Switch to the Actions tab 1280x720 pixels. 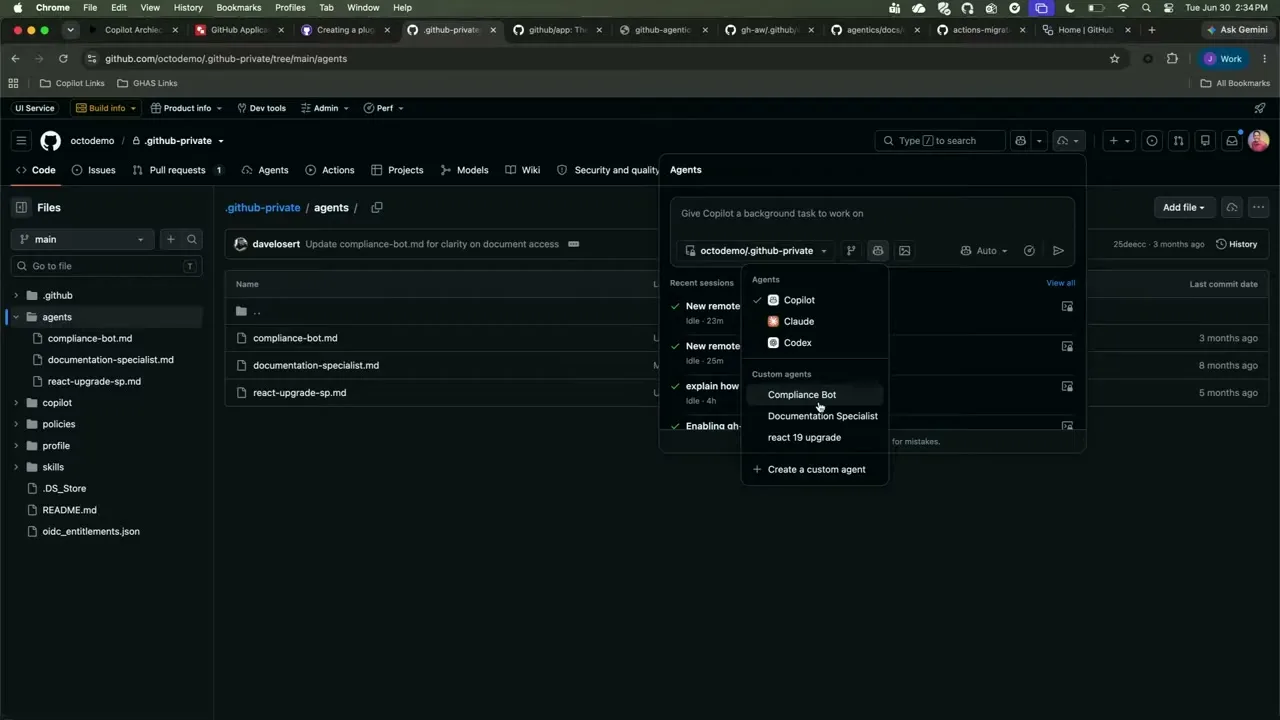click(x=330, y=170)
